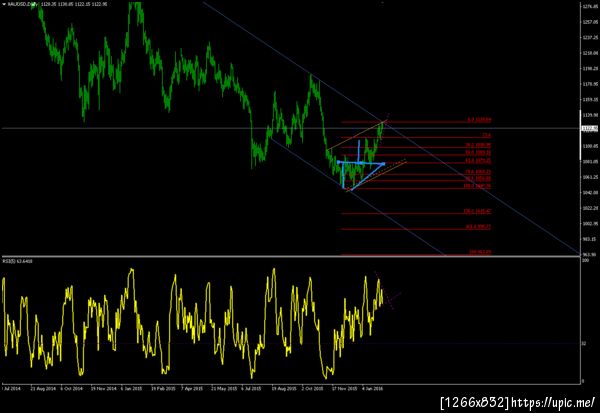Click the RSI level 32 label on right scale
600x413 pixels.
584,343
